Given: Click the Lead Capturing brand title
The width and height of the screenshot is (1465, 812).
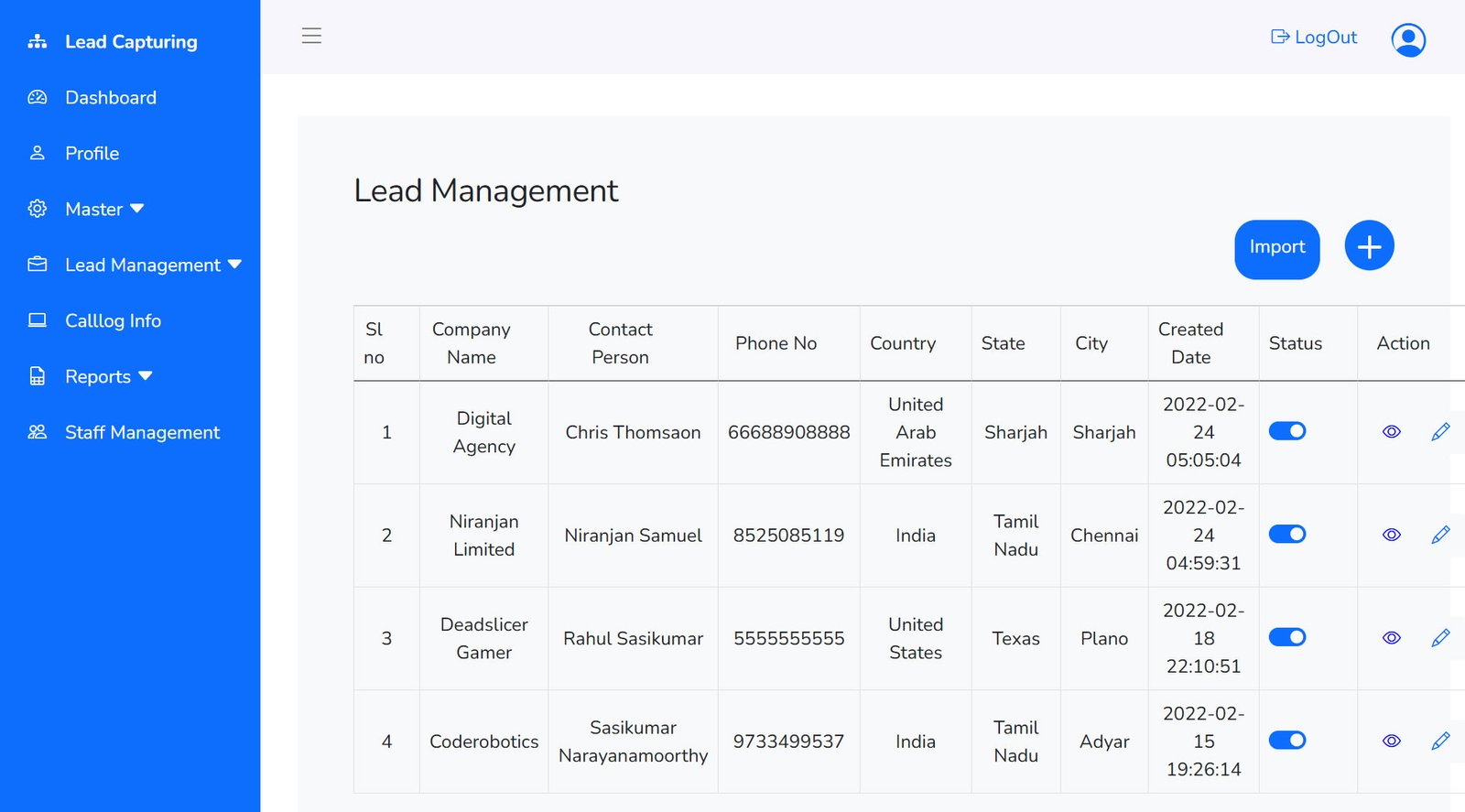Looking at the screenshot, I should [x=131, y=41].
